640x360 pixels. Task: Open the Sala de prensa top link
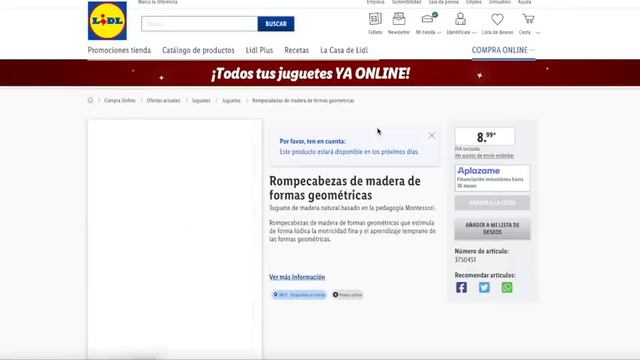pos(444,2)
